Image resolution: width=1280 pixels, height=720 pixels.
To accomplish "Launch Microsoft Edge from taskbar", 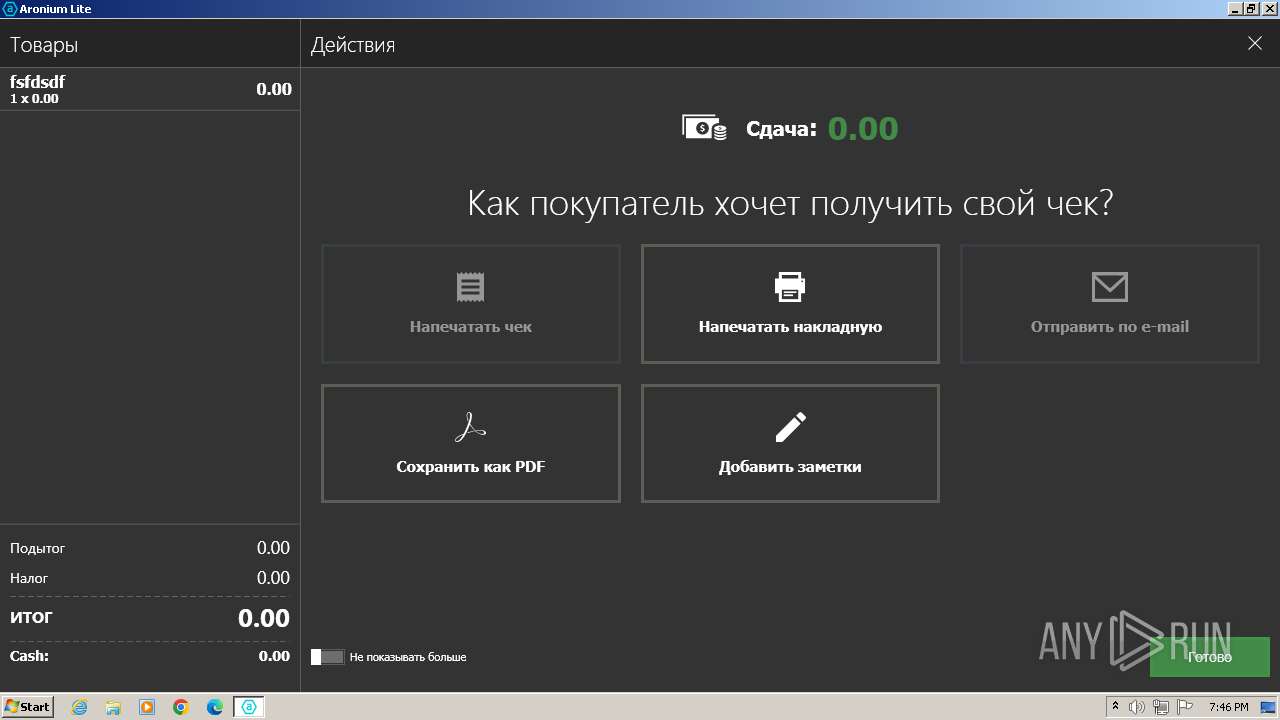I will [214, 707].
